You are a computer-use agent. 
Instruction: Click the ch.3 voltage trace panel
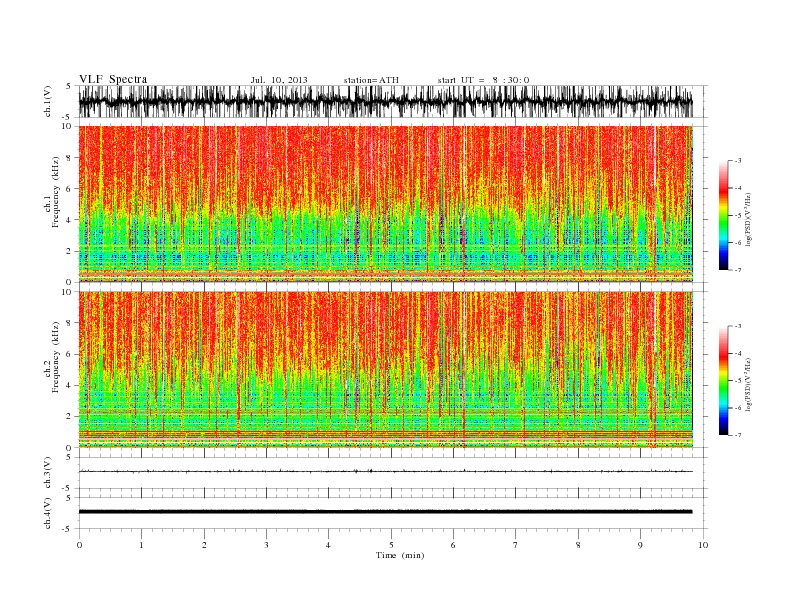point(393,473)
